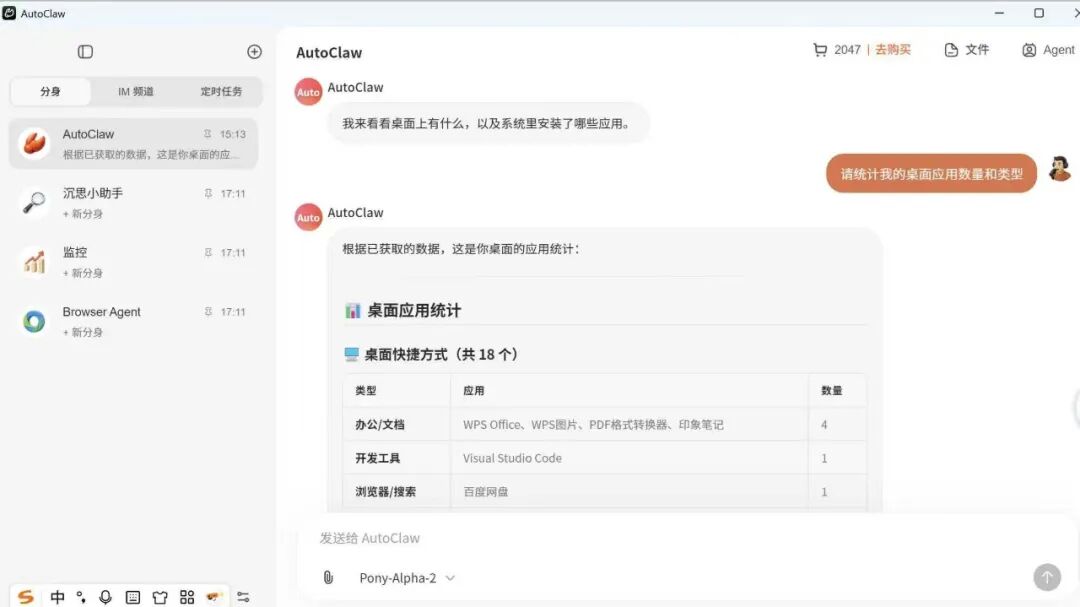Open the Agent settings button

click(x=1048, y=50)
